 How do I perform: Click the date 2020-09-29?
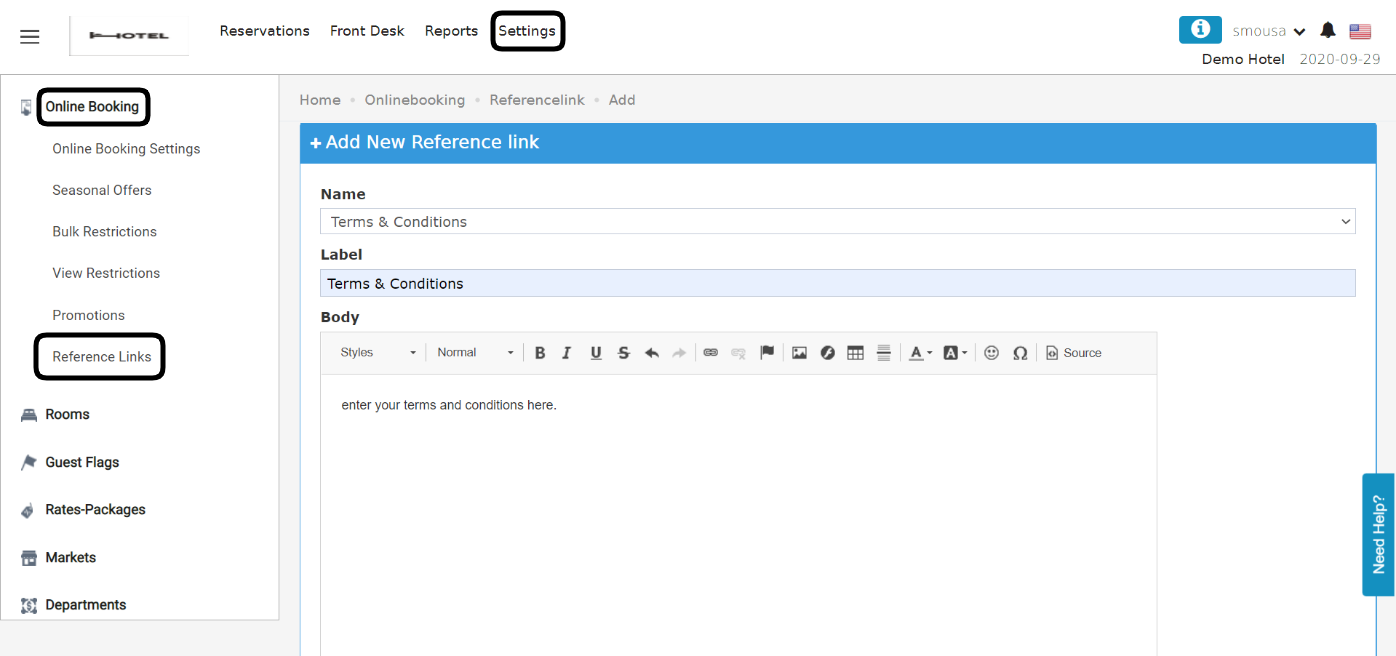pyautogui.click(x=1340, y=59)
